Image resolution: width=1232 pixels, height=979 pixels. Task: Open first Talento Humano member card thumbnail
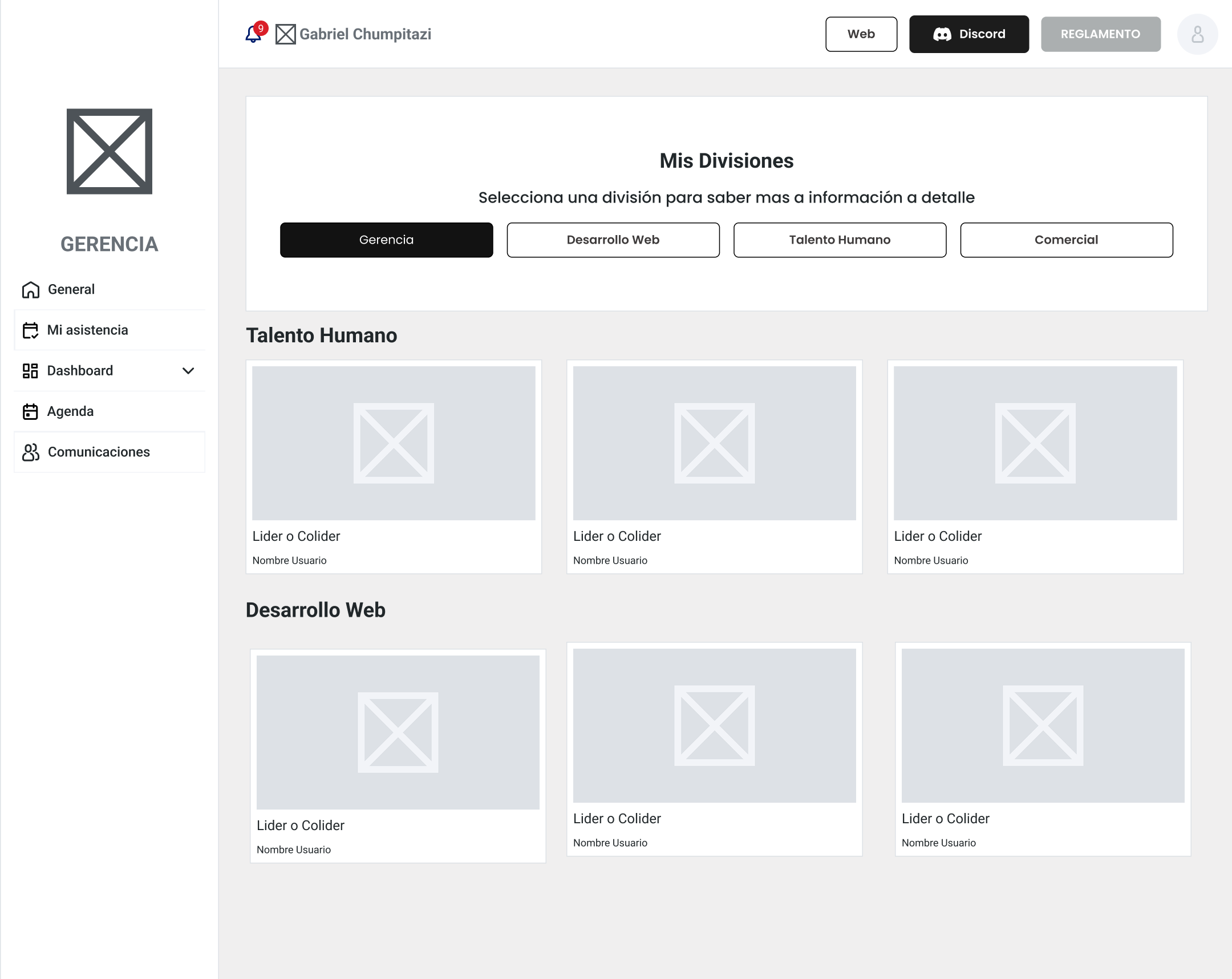tap(393, 443)
